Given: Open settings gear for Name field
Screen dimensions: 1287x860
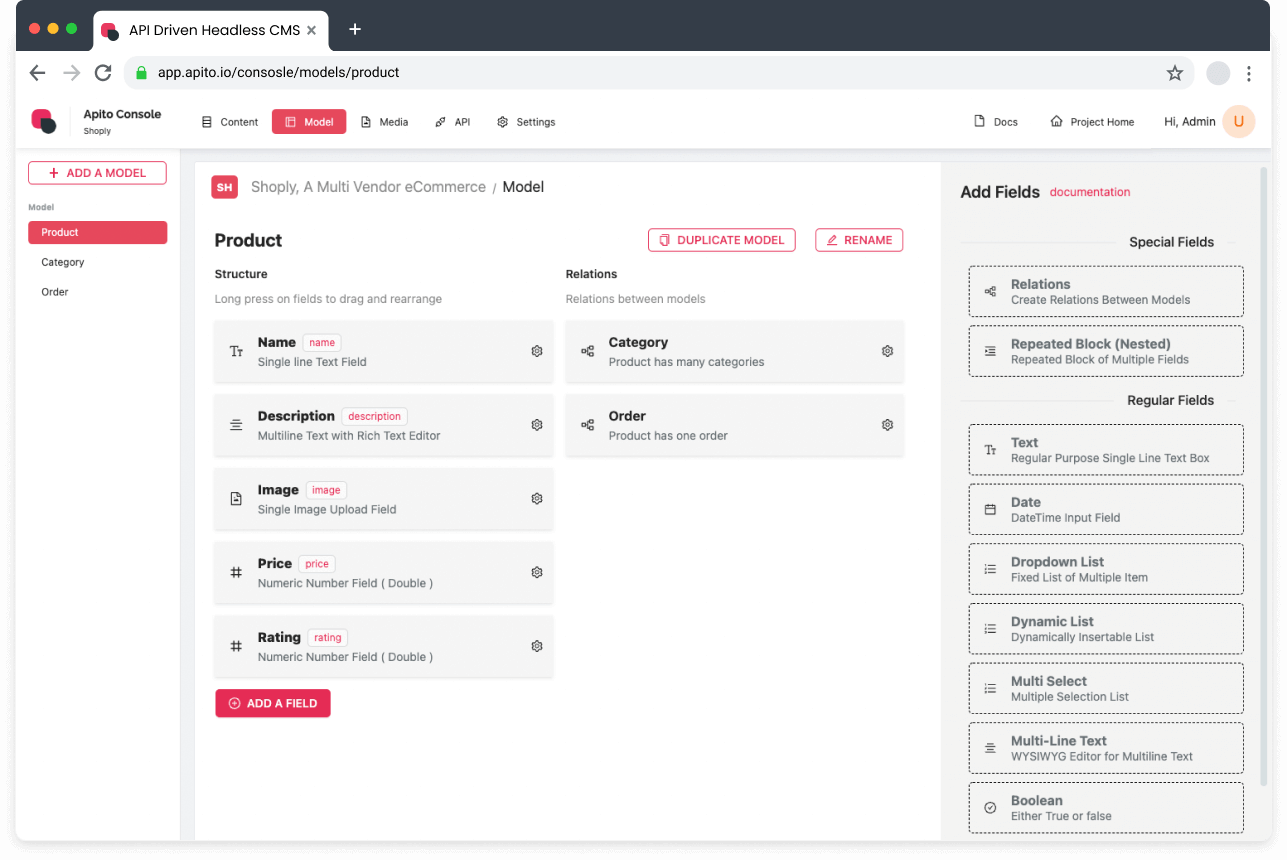Looking at the screenshot, I should pyautogui.click(x=537, y=351).
